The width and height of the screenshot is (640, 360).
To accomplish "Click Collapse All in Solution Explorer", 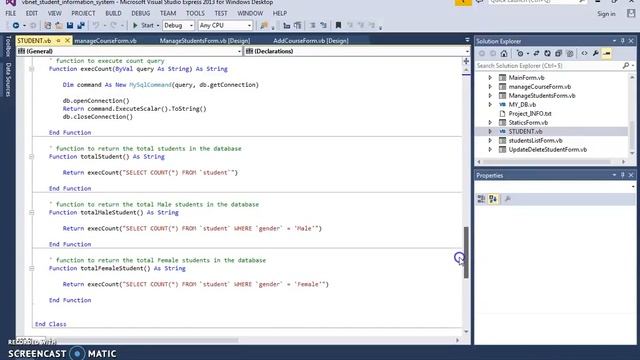I will pos(558,53).
